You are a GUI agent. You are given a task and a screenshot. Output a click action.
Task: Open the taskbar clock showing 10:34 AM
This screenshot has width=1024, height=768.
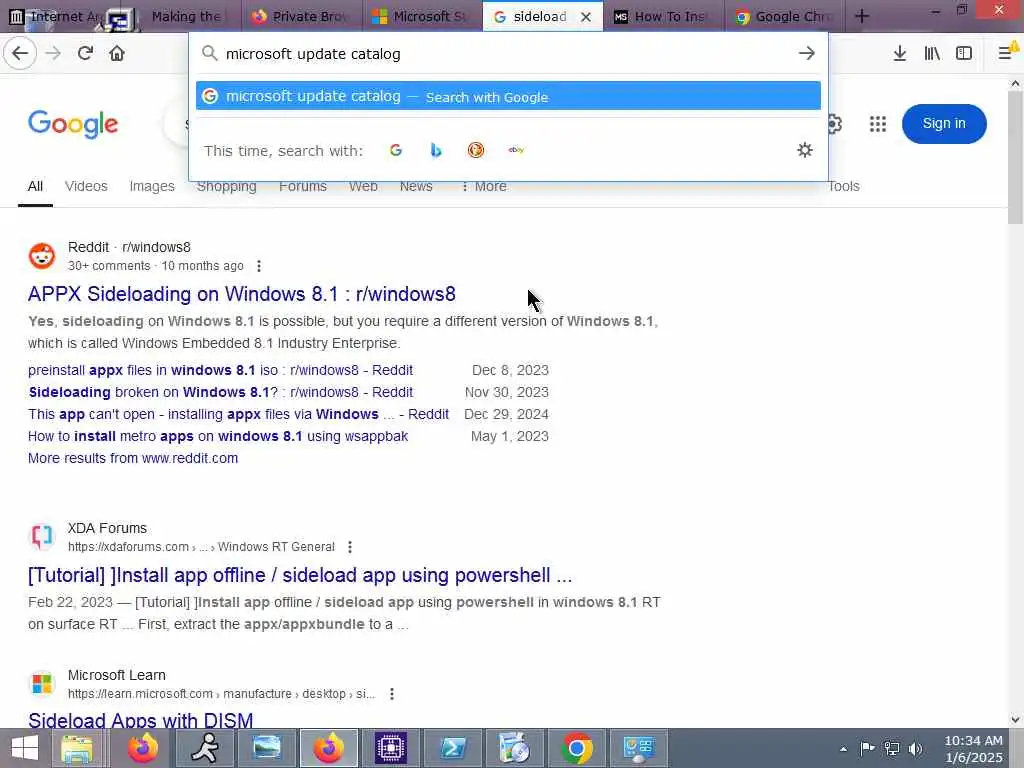(x=973, y=749)
